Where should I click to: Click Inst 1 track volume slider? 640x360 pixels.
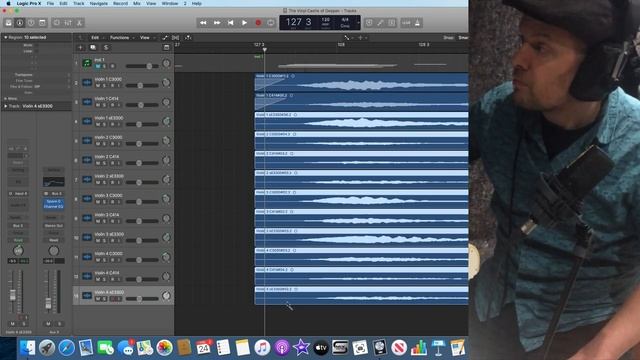point(142,66)
